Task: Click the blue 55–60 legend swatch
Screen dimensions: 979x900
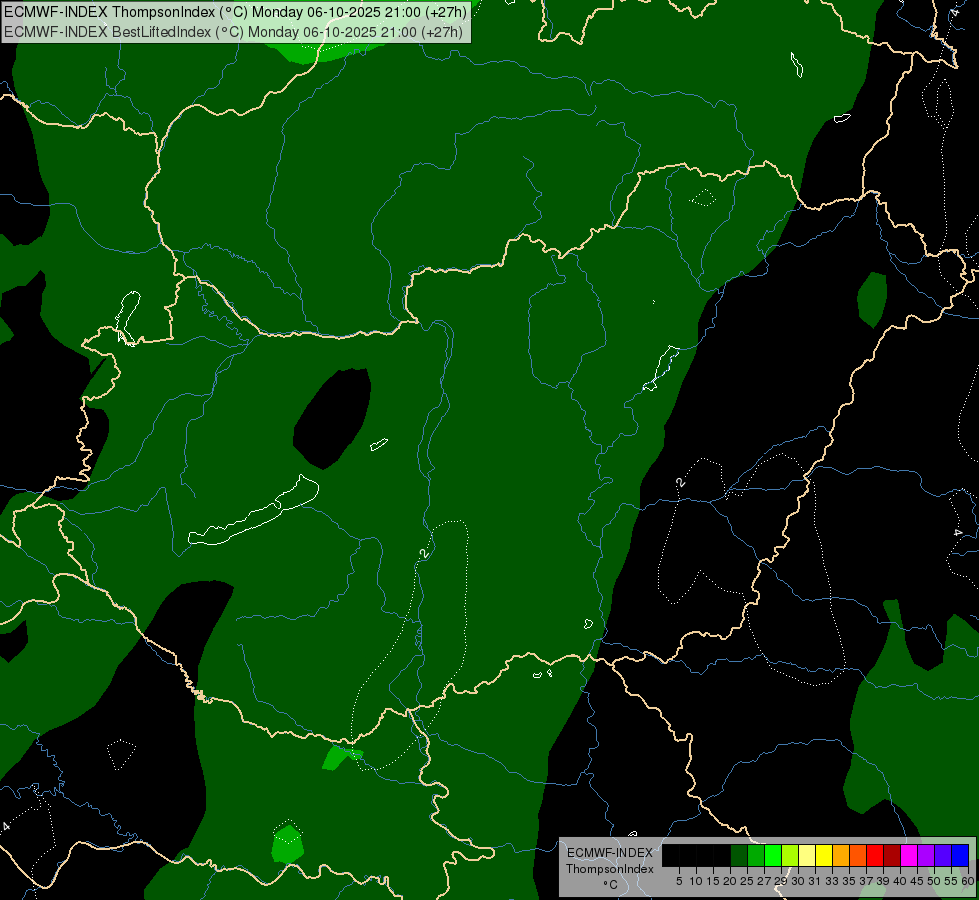Action: 960,855
